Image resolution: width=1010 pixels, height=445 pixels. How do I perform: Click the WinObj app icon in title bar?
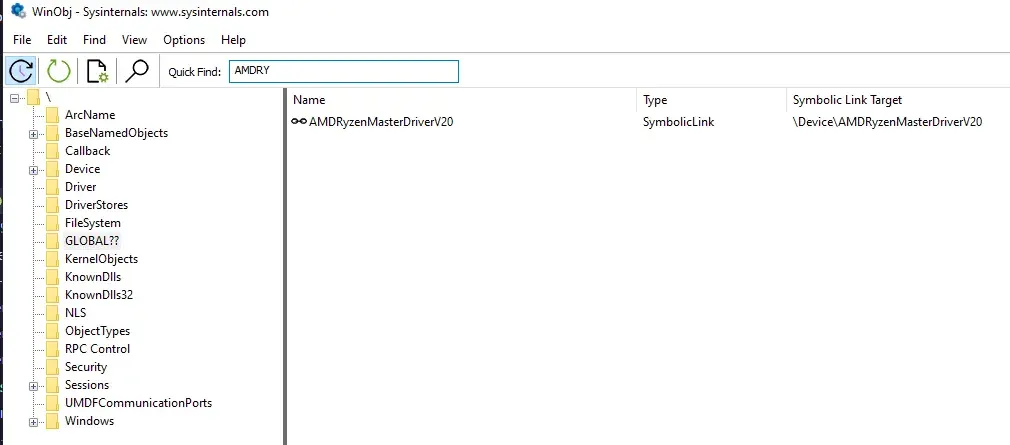(x=18, y=11)
